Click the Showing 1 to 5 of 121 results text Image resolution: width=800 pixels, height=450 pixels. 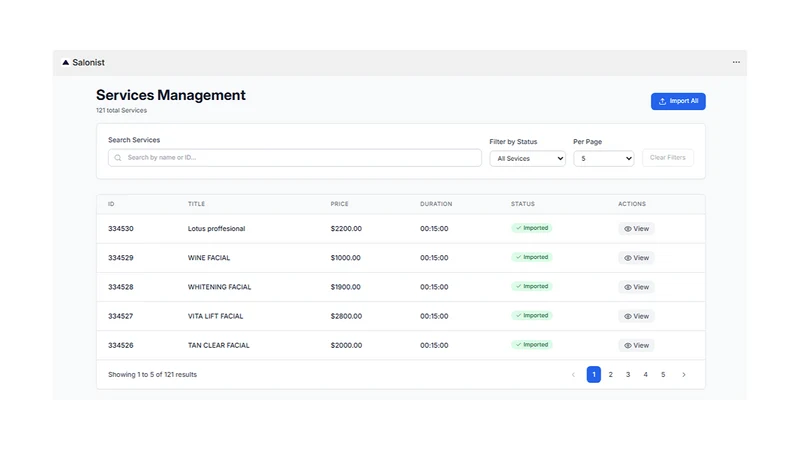[x=153, y=374]
